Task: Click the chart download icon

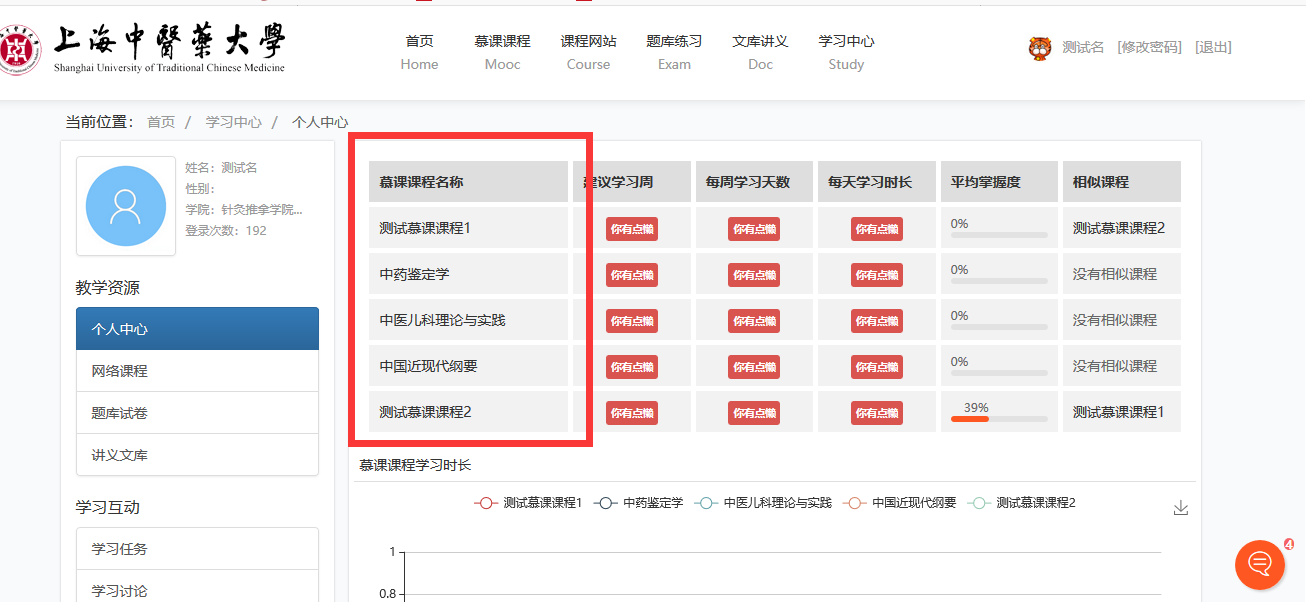Action: click(1180, 508)
